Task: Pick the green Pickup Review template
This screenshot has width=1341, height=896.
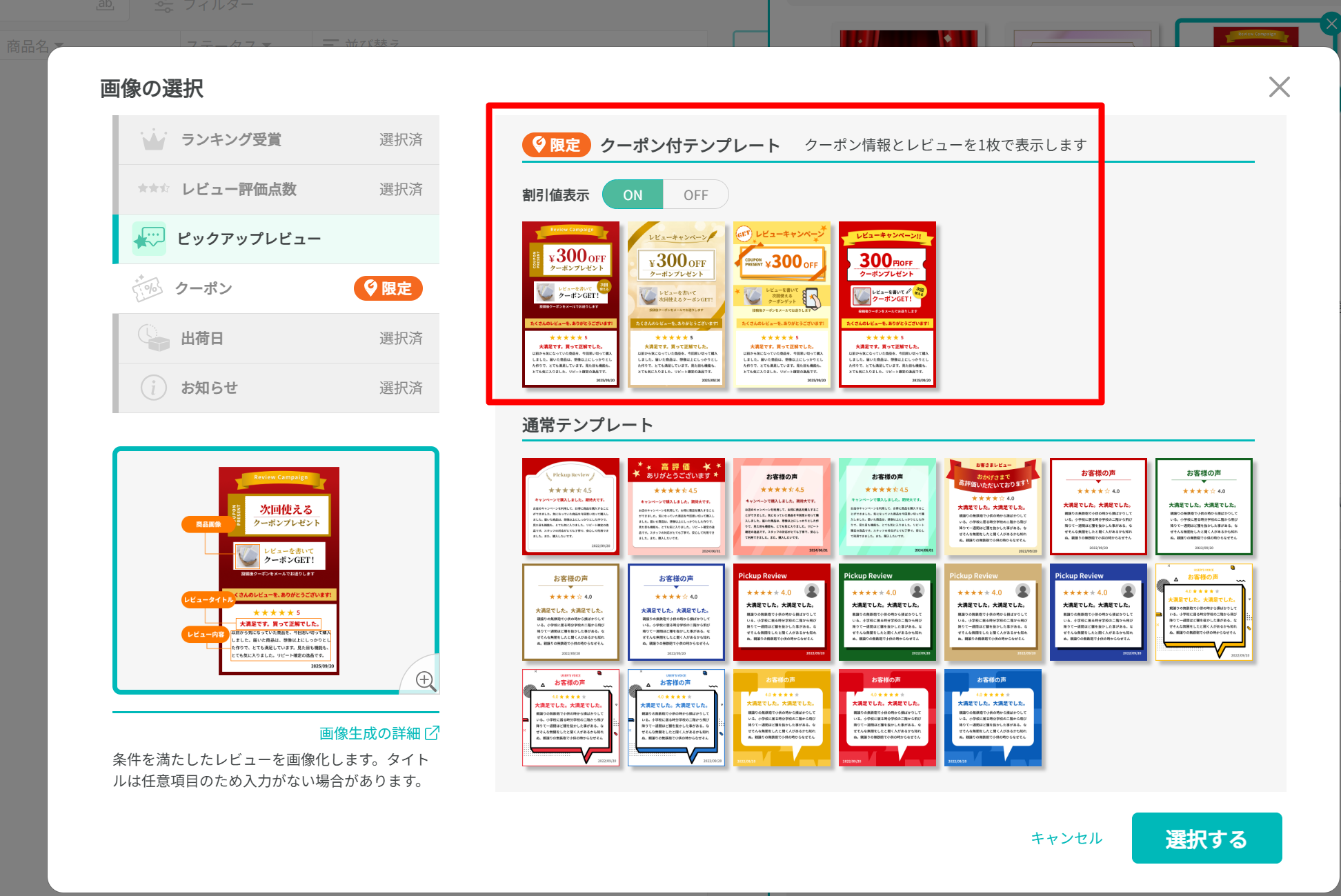Action: click(887, 613)
